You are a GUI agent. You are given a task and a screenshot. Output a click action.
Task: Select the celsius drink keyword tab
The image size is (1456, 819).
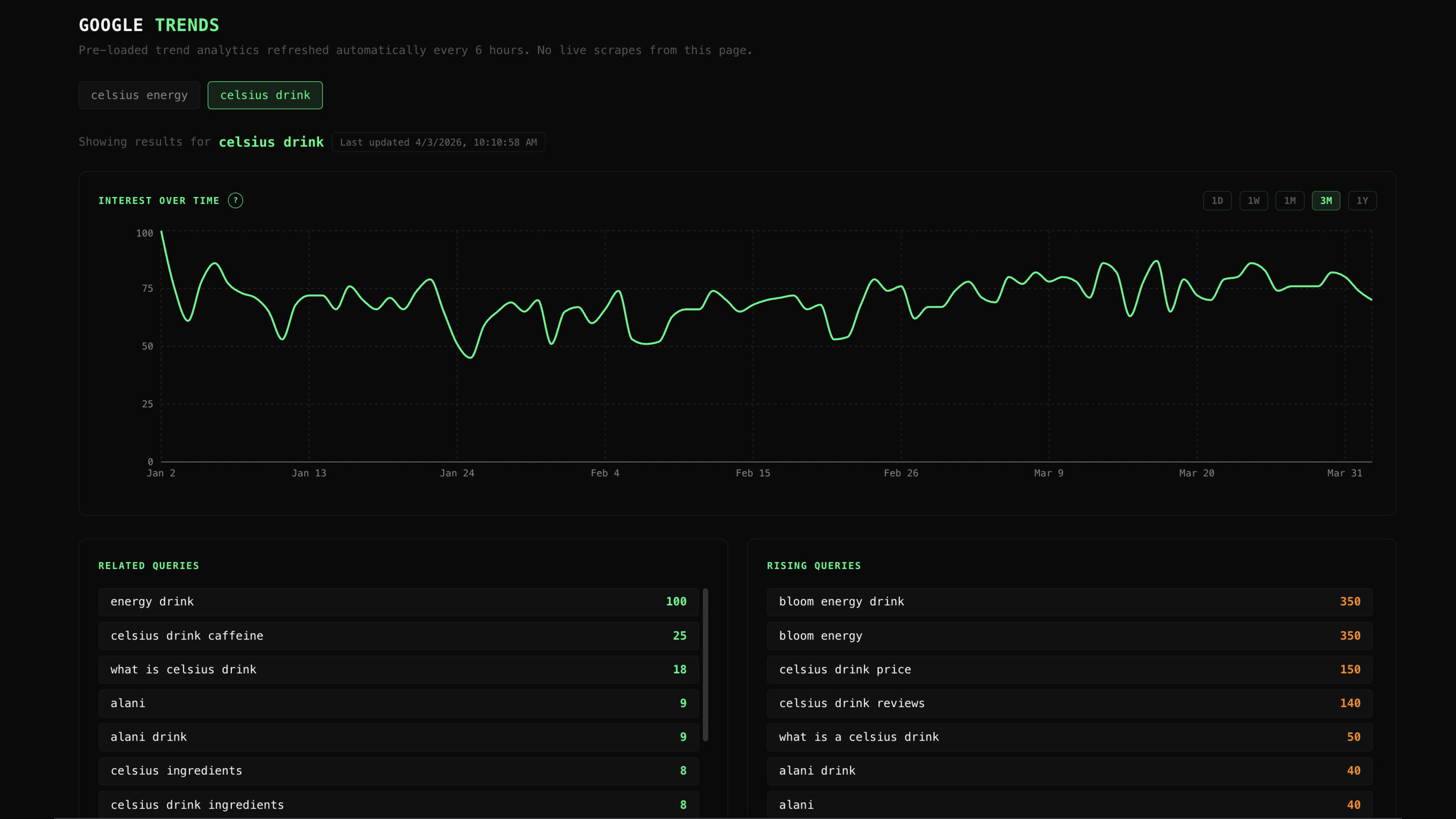click(265, 95)
